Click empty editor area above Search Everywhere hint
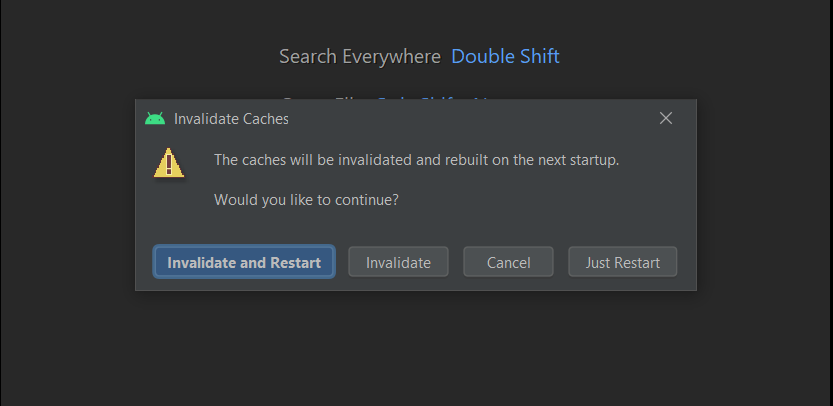 point(416,21)
